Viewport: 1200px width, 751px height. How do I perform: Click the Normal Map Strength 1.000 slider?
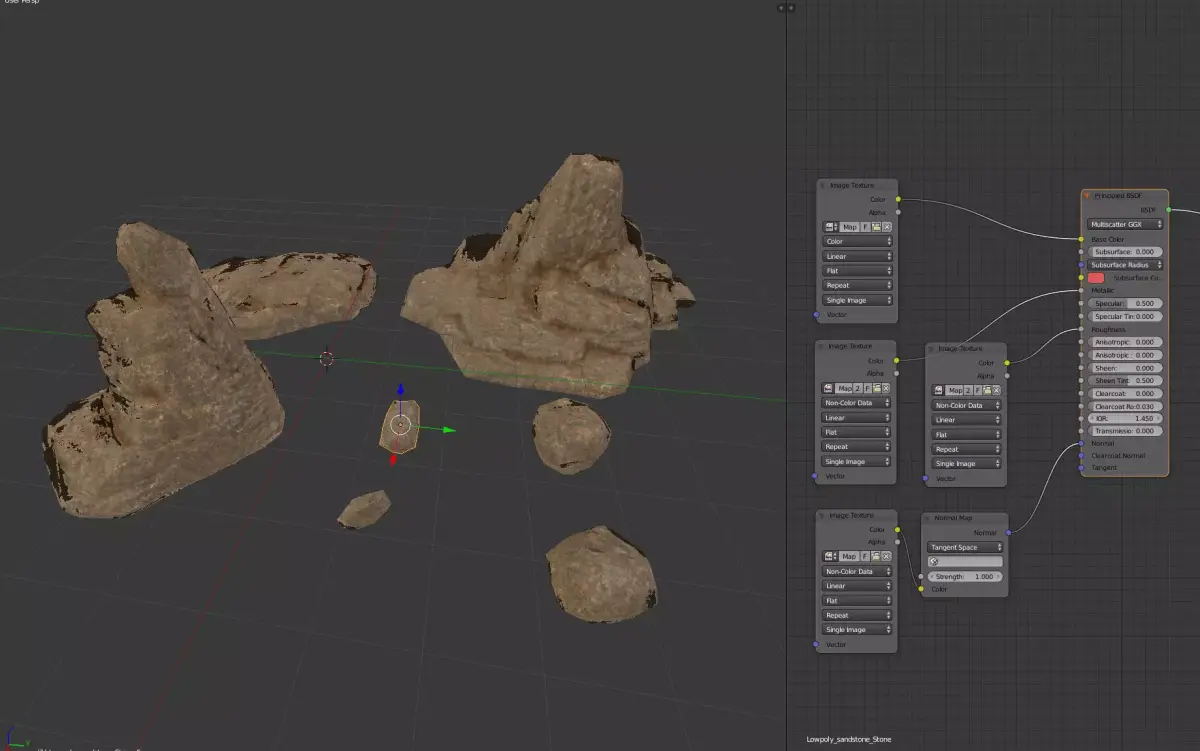965,577
